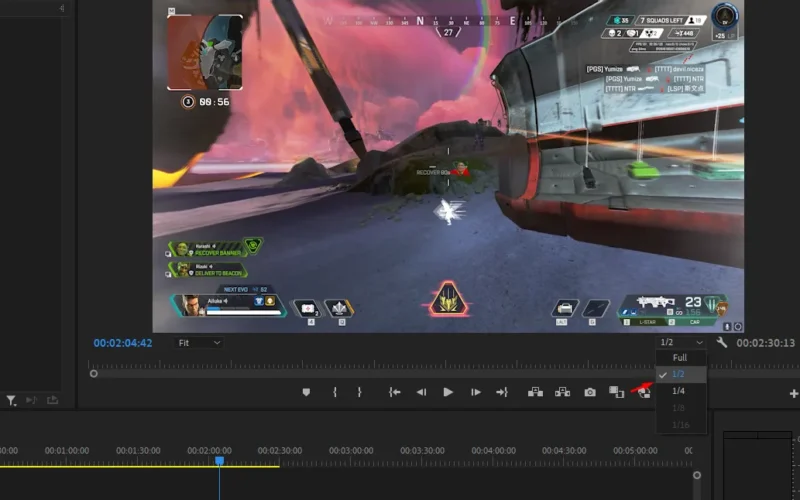Click the Mark In bracket button
The image size is (800, 500).
tap(335, 392)
